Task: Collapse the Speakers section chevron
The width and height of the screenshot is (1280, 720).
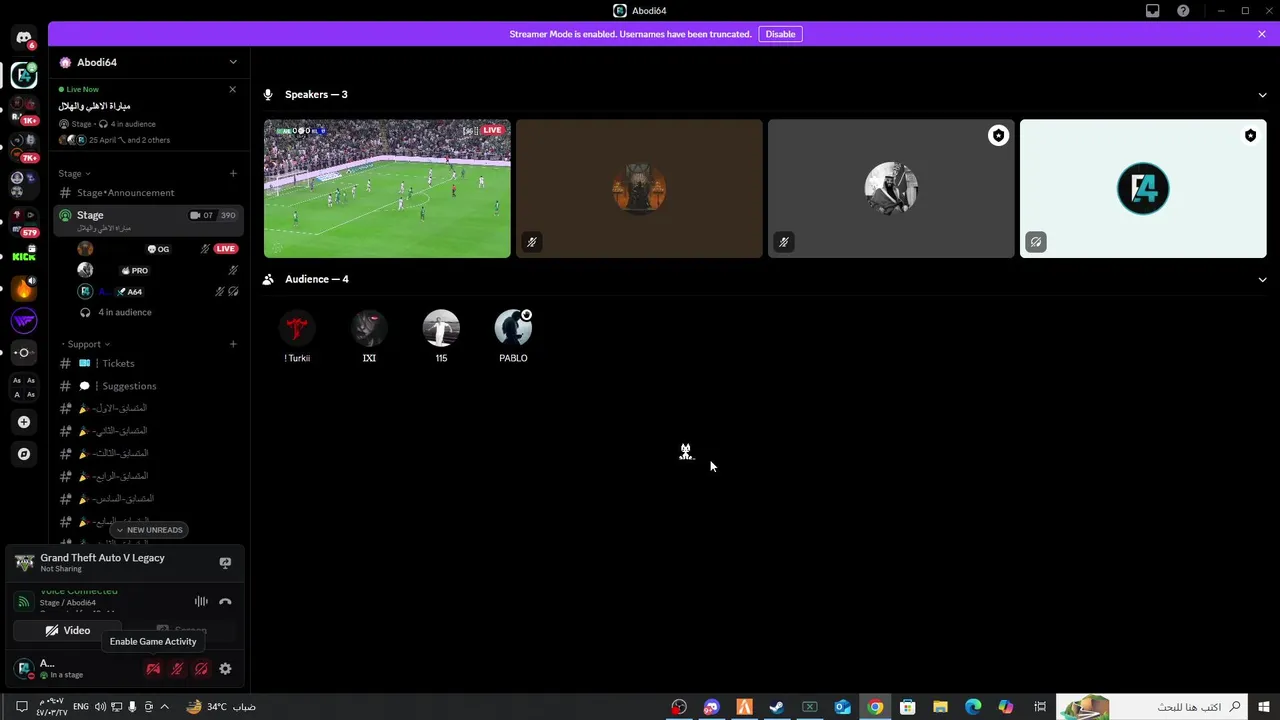Action: pyautogui.click(x=1262, y=95)
